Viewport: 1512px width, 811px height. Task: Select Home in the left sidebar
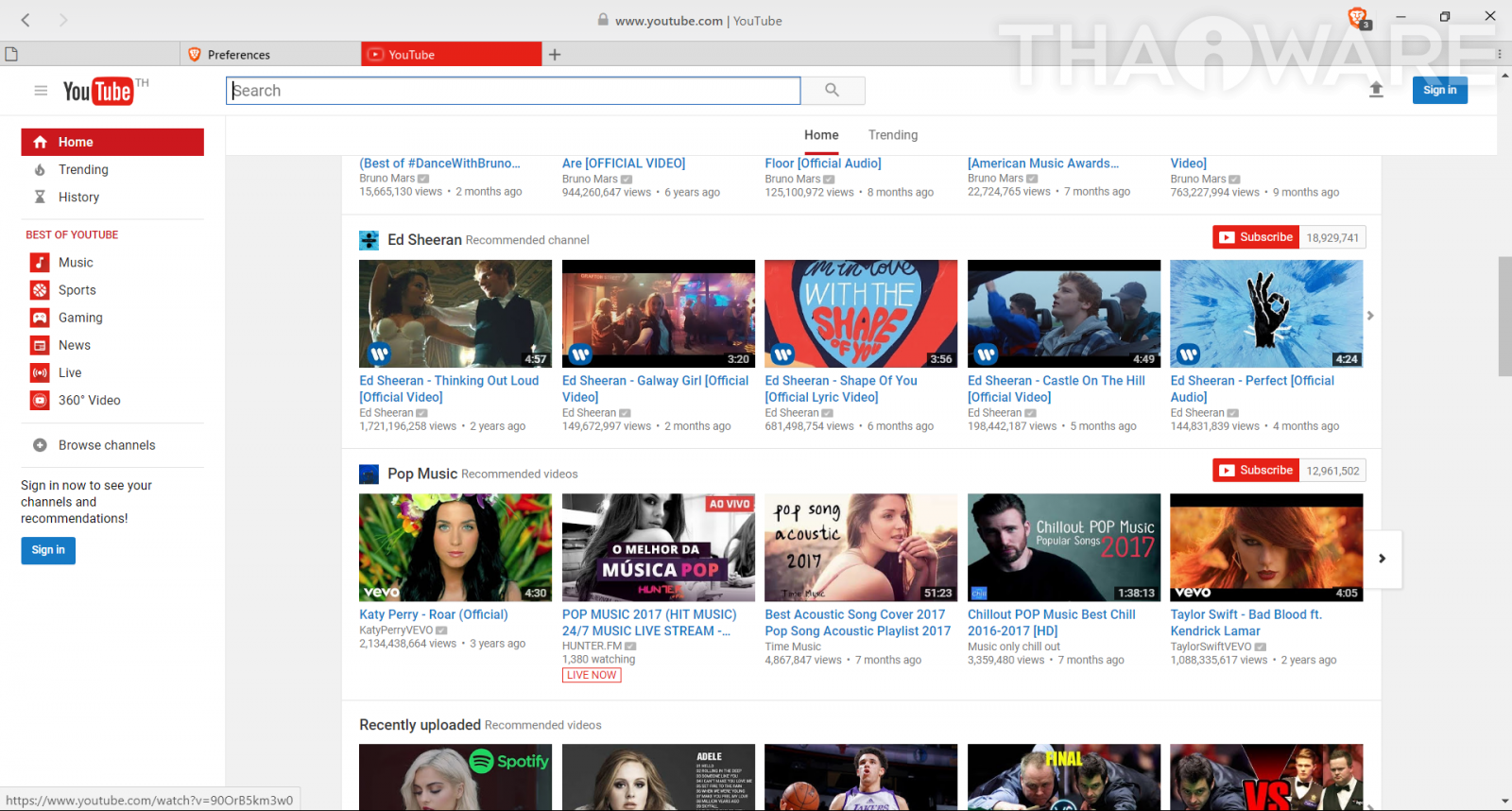click(112, 142)
